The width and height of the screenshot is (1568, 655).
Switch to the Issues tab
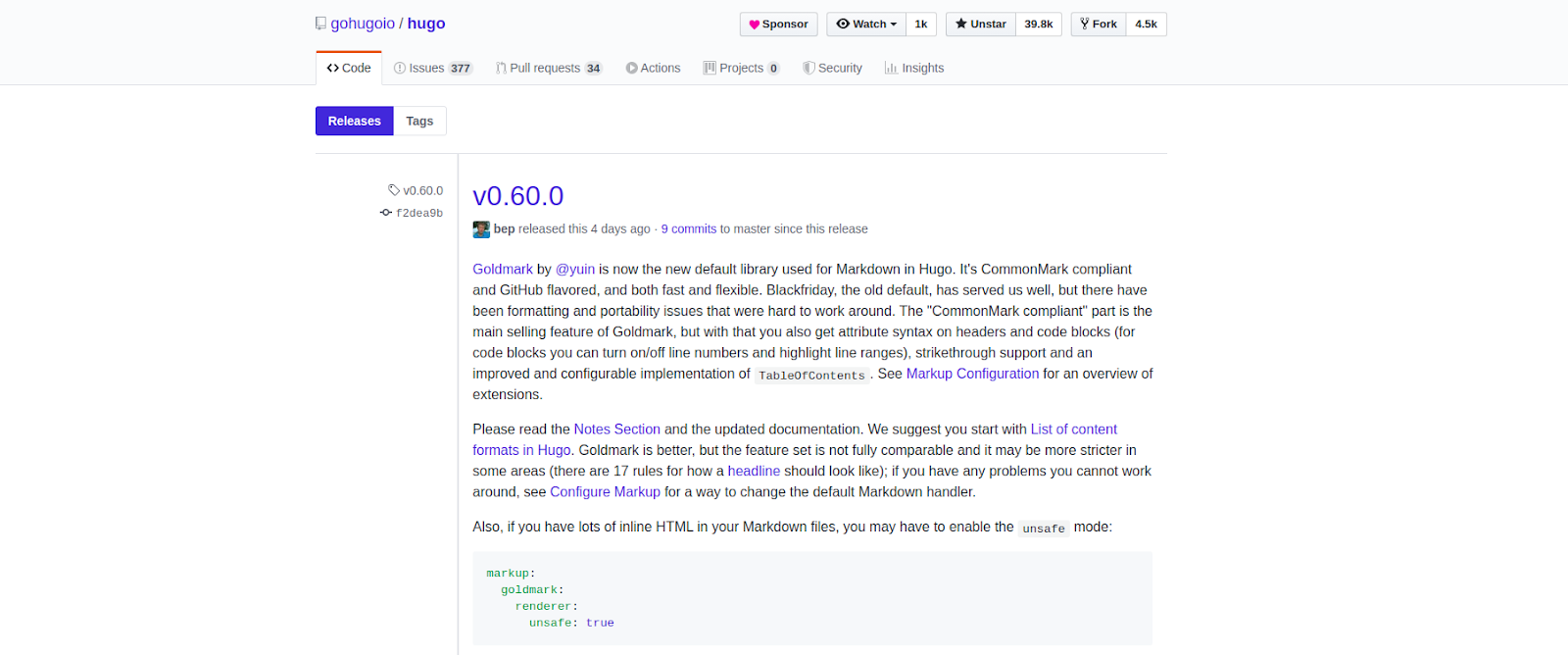tap(432, 68)
